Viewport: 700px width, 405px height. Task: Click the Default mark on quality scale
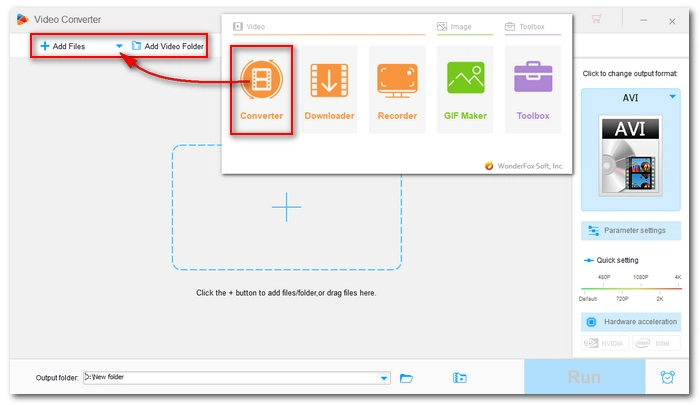[x=588, y=299]
